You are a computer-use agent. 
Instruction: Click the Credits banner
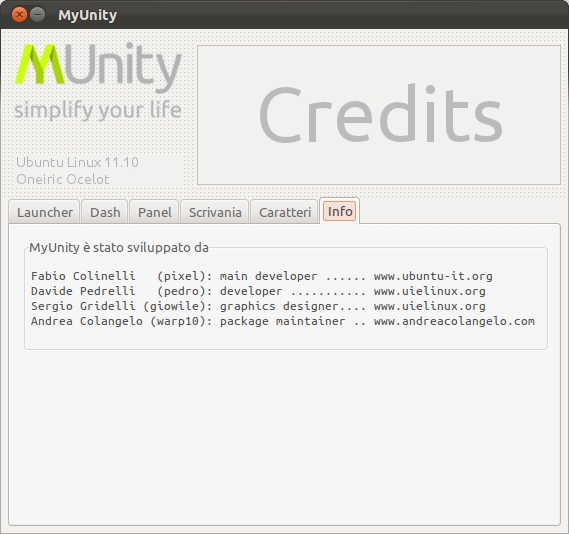[379, 115]
